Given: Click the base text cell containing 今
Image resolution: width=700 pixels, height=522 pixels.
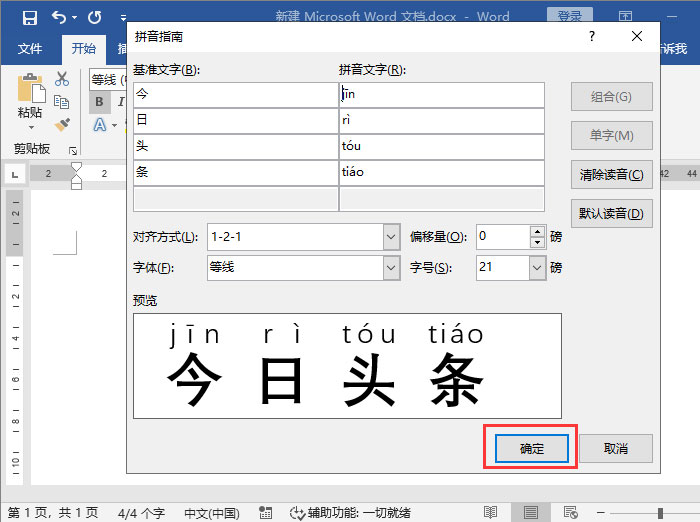Looking at the screenshot, I should 236,95.
